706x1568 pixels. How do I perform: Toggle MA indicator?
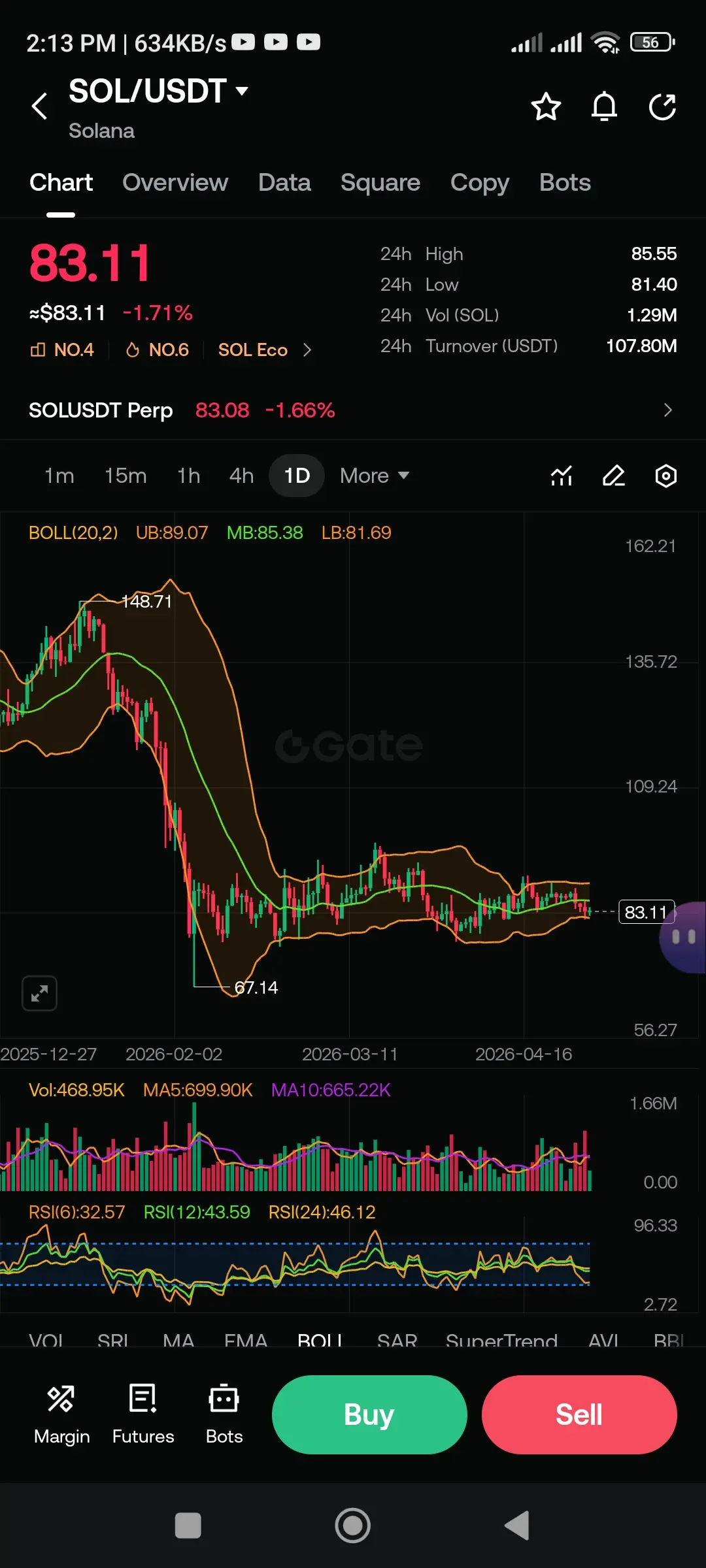click(x=178, y=1341)
